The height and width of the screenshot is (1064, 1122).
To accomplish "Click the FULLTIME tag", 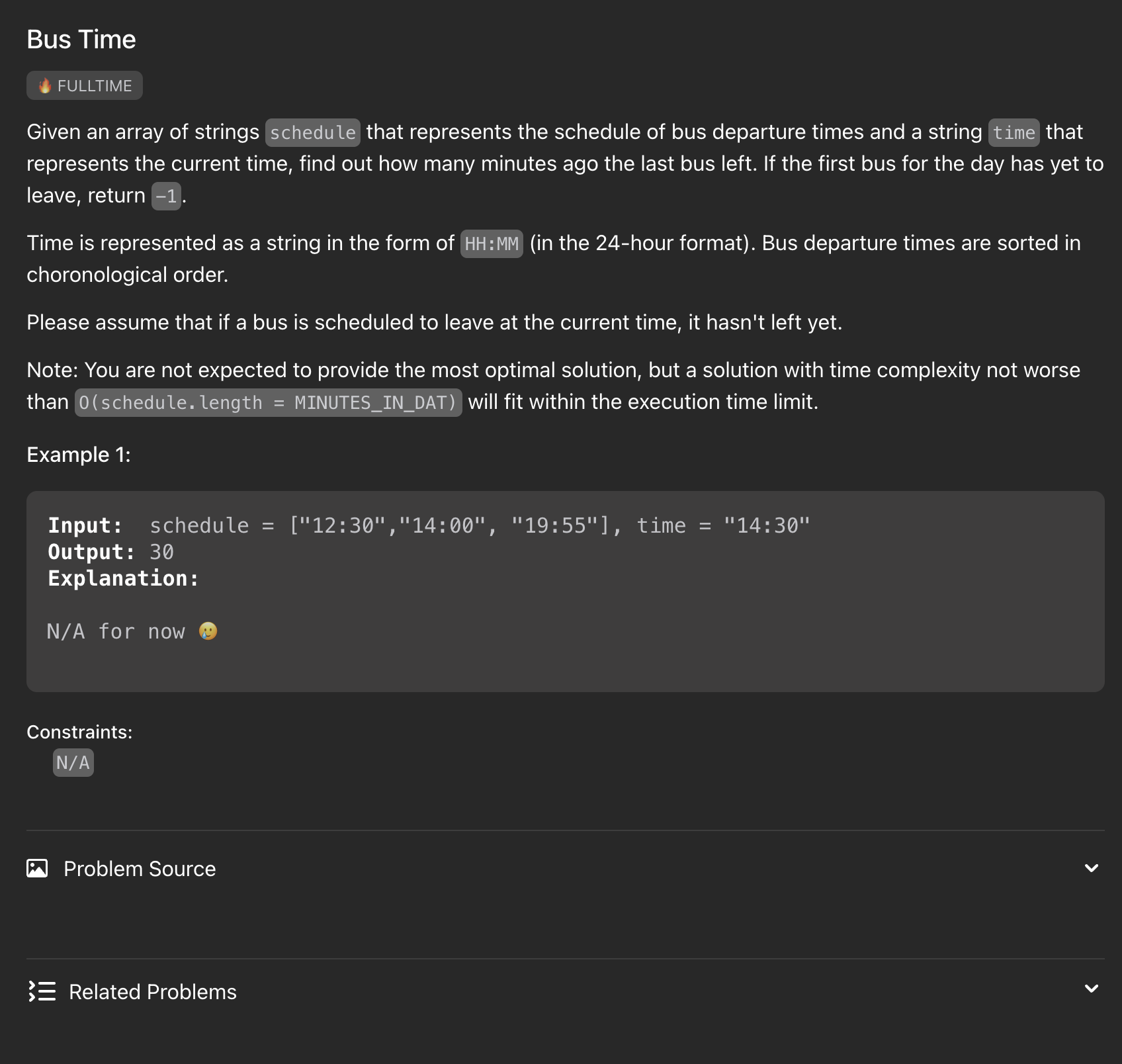I will [x=85, y=85].
